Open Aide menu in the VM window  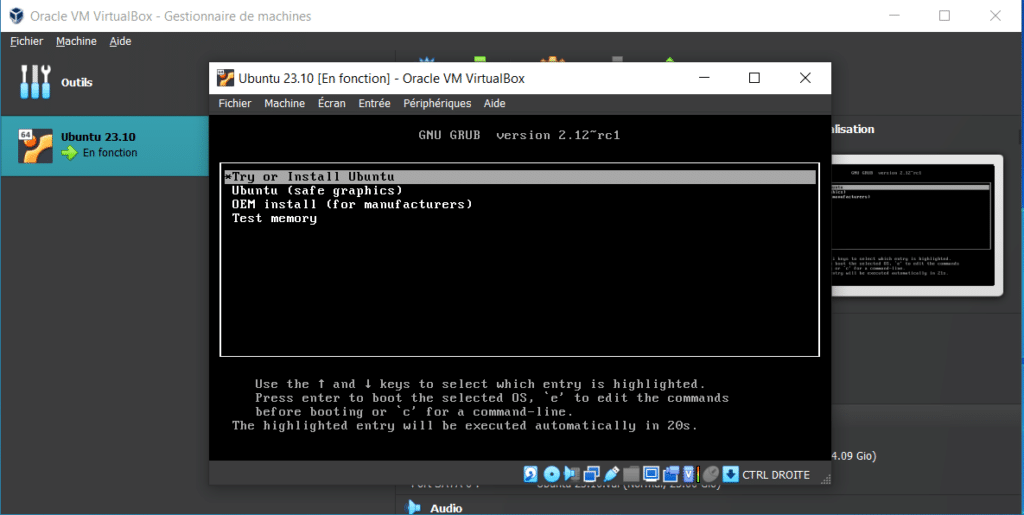[x=494, y=103]
